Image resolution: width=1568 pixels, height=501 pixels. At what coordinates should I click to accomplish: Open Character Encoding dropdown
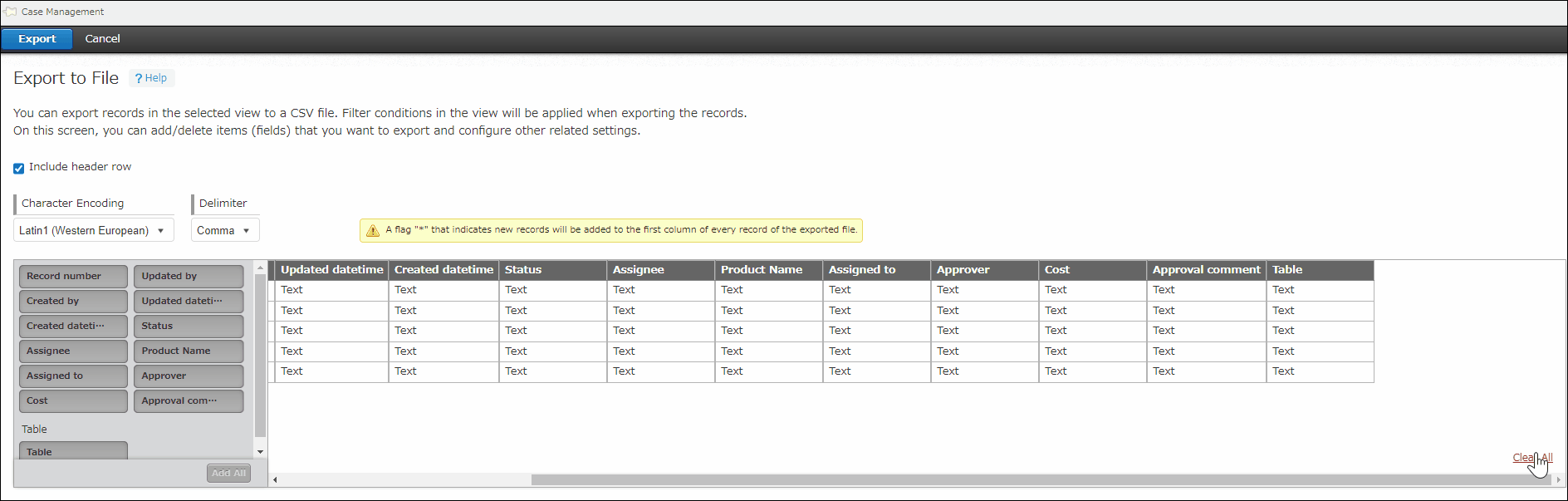coord(93,230)
